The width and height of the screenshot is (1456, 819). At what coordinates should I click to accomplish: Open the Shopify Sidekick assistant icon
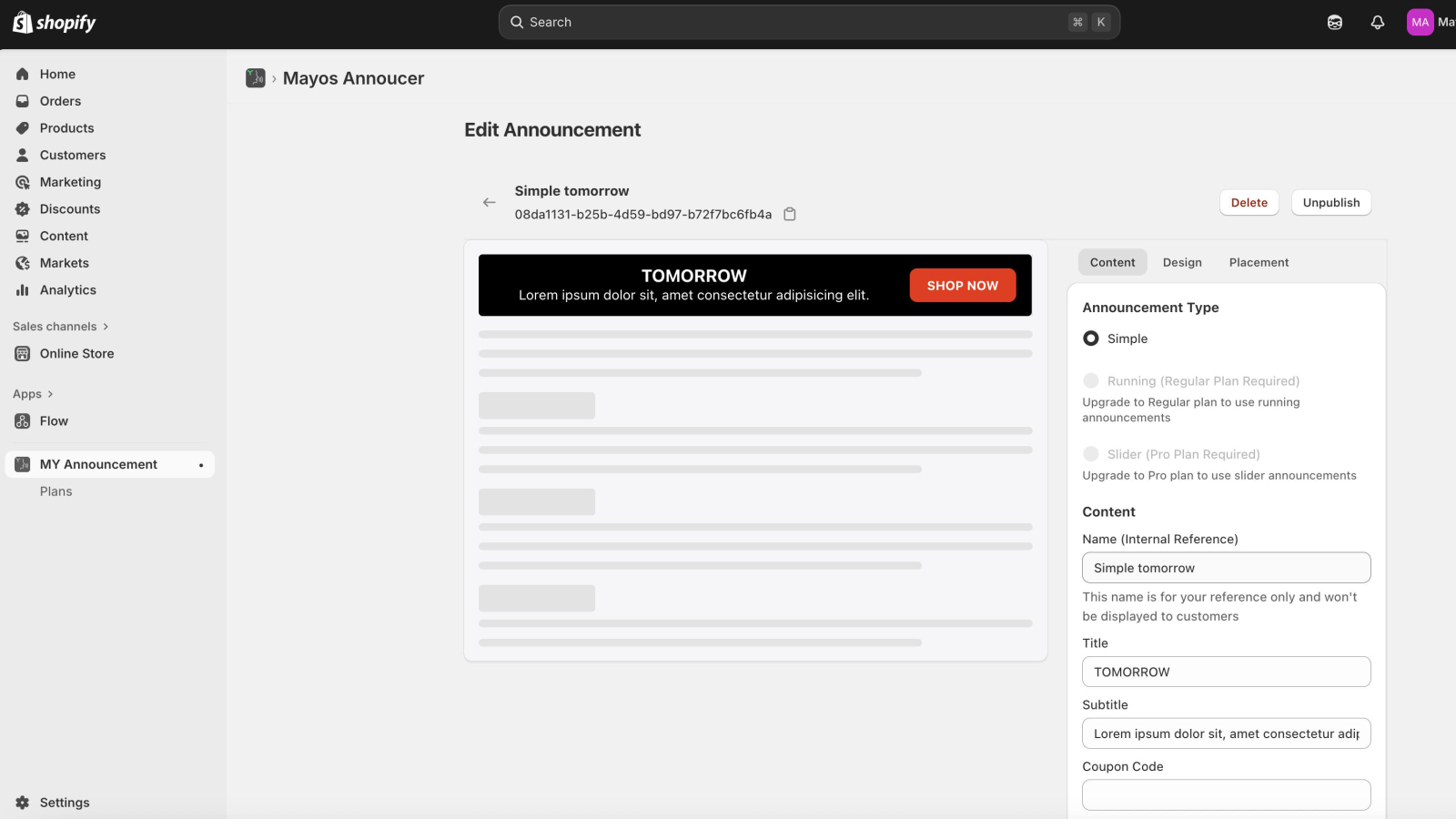click(x=1334, y=23)
